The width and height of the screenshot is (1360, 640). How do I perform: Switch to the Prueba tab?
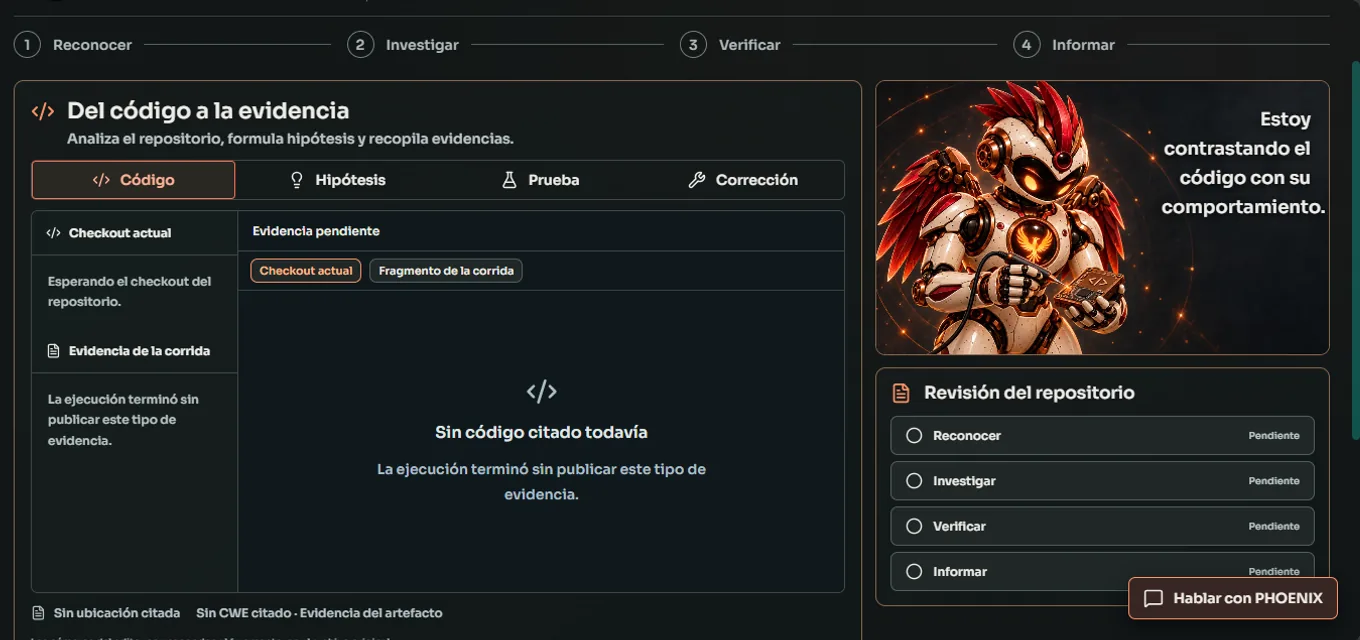coord(540,180)
